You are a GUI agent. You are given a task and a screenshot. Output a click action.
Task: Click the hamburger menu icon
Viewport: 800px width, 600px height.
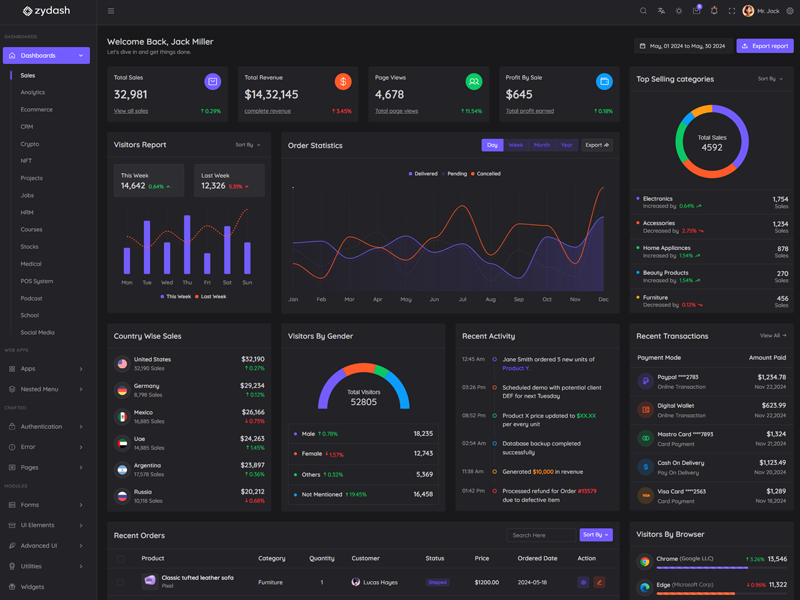(111, 11)
